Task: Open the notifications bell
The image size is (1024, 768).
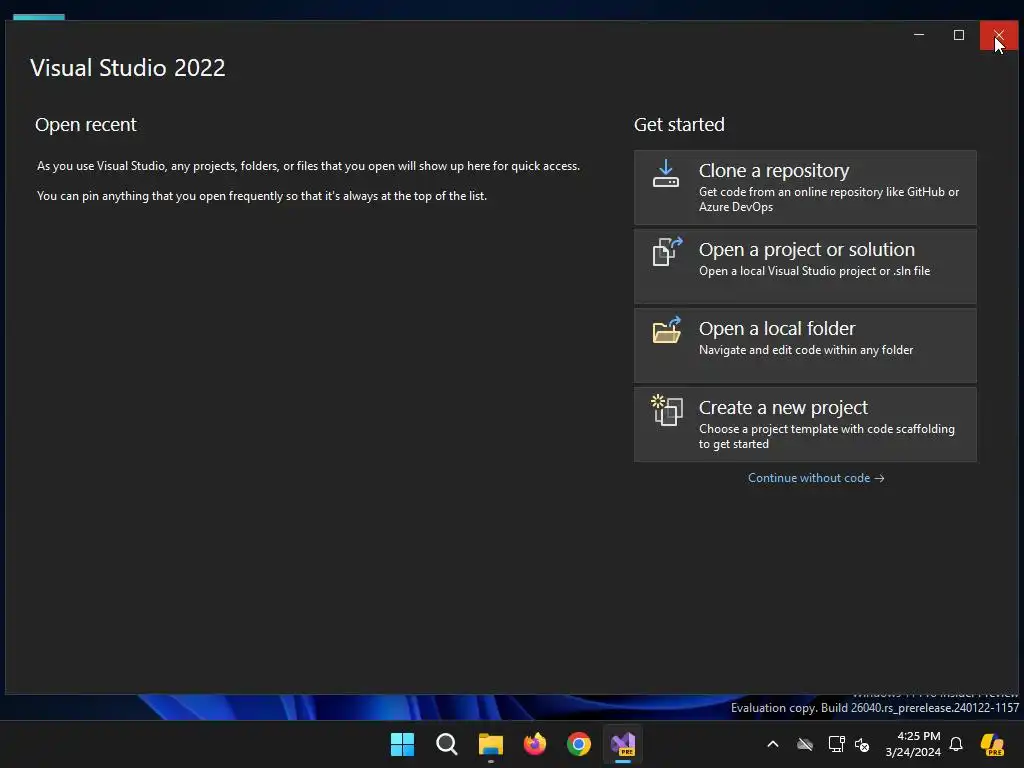Action: click(956, 744)
